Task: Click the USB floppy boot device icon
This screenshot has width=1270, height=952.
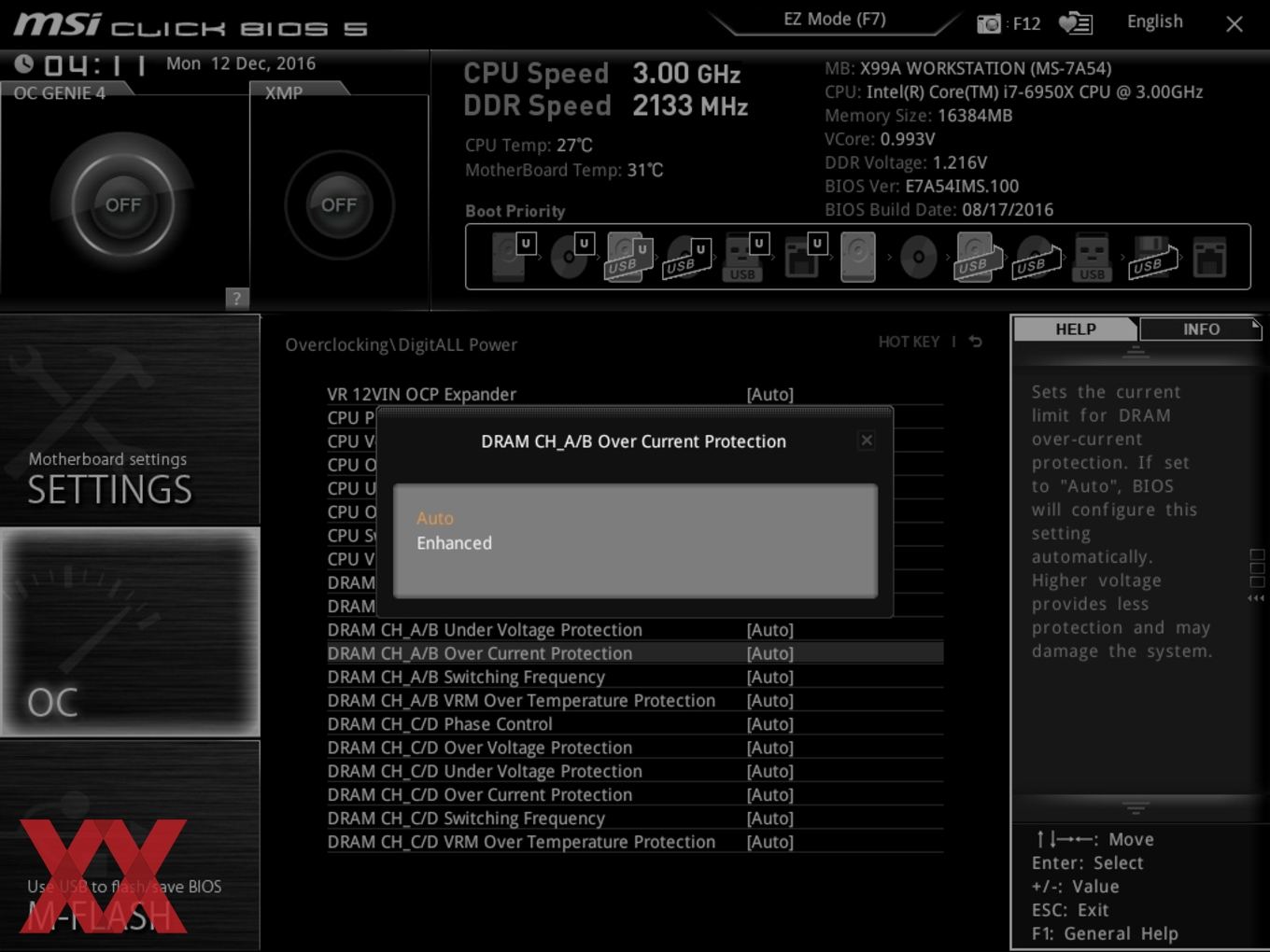Action: 1151,257
